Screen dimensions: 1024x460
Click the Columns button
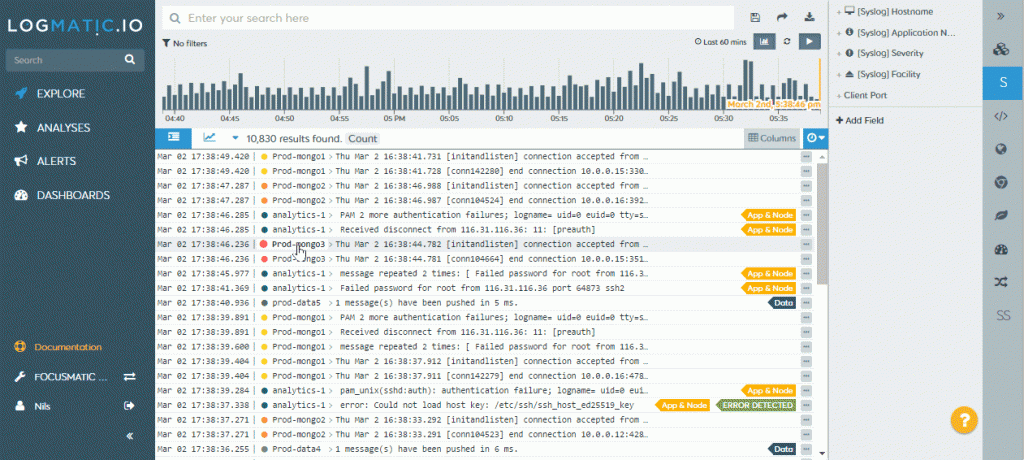(x=772, y=138)
